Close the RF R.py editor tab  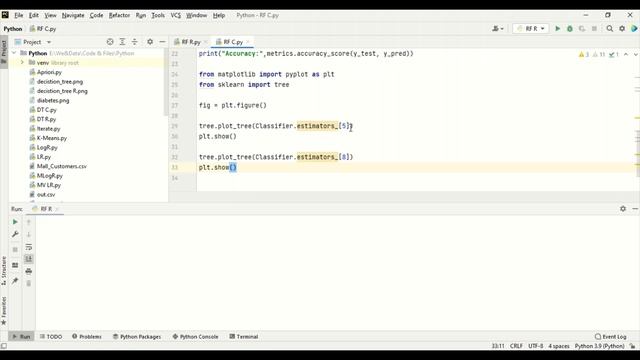[x=206, y=42]
